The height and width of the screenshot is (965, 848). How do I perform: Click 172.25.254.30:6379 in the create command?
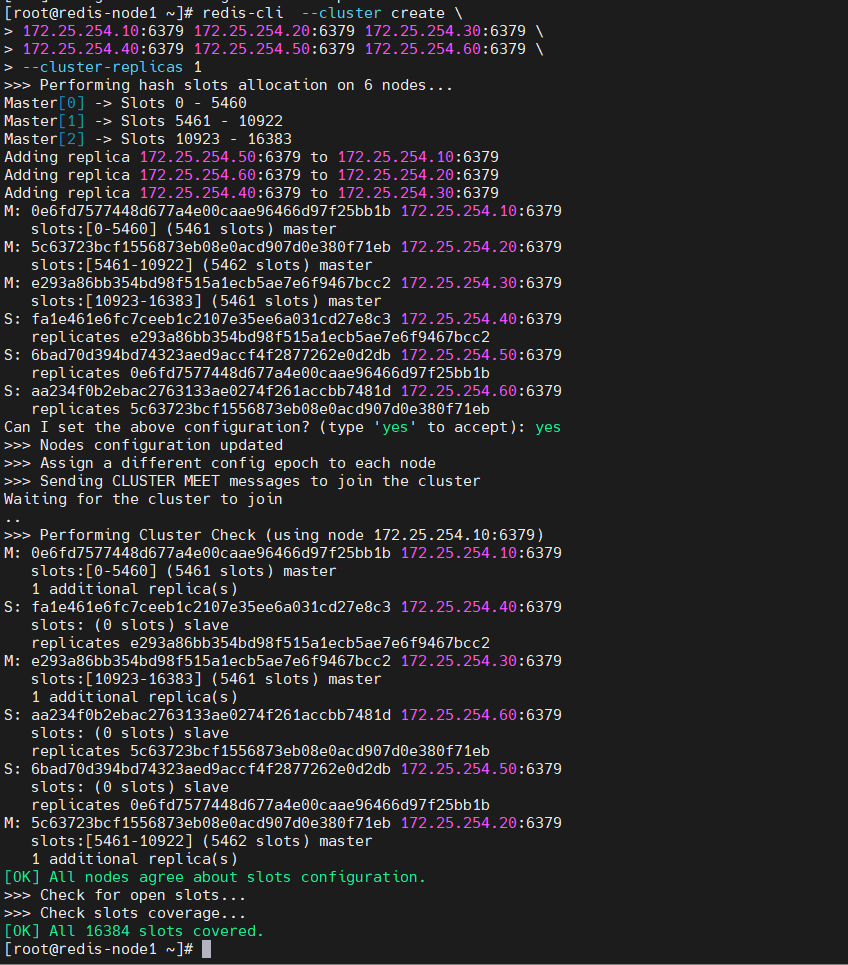(445, 31)
